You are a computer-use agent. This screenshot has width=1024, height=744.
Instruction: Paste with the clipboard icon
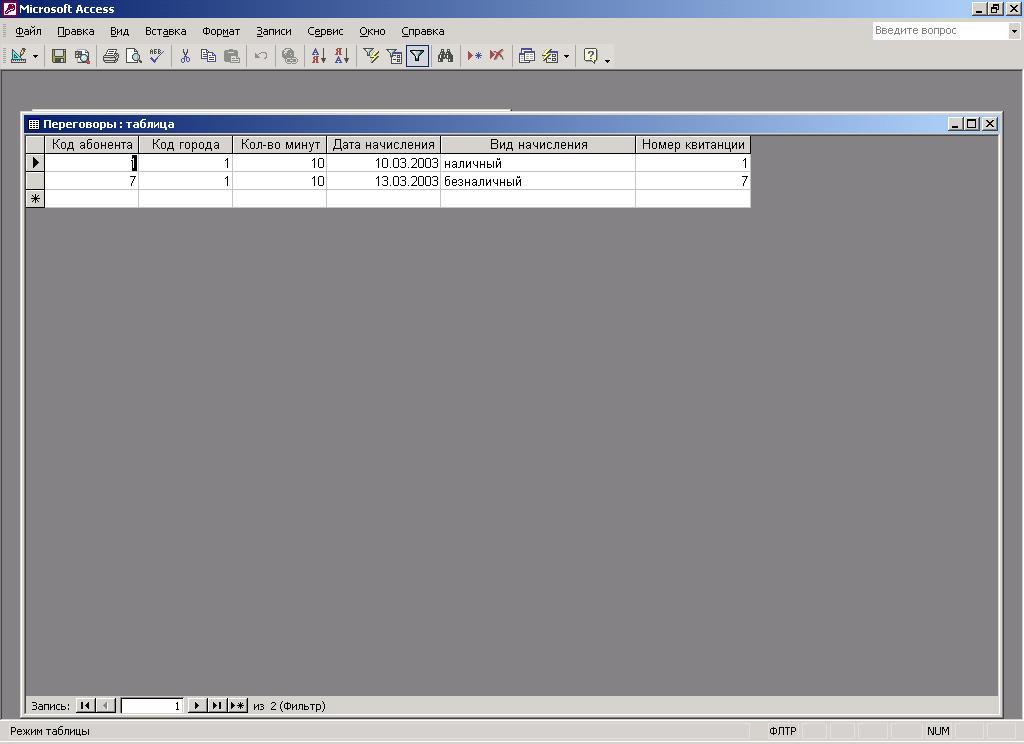[x=231, y=56]
